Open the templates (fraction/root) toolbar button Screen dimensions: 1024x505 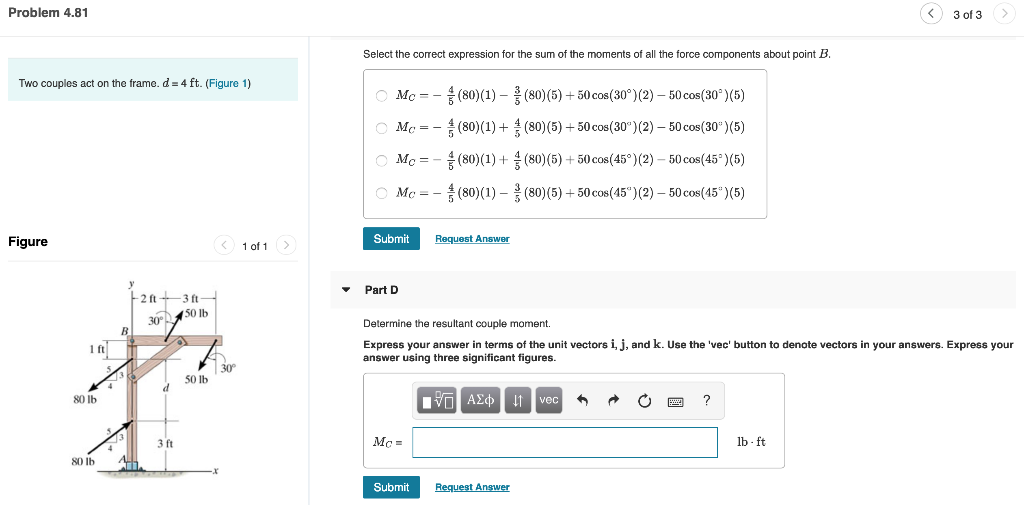[x=438, y=400]
